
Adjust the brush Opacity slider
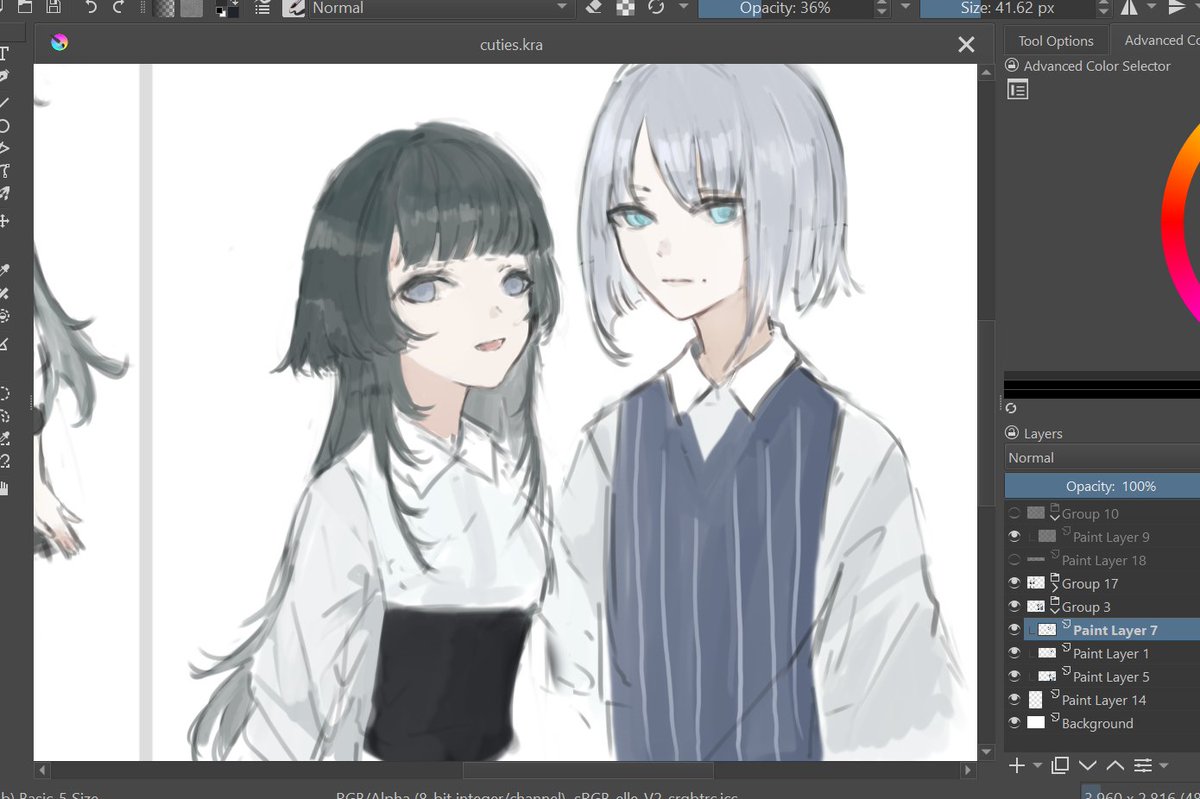(x=785, y=8)
